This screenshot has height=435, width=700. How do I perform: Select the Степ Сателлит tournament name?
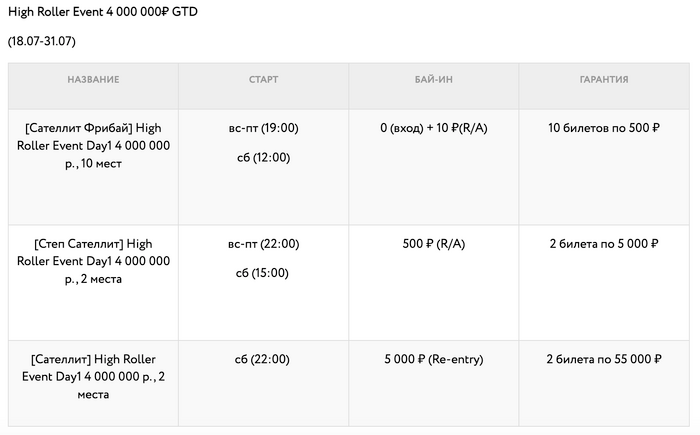pos(93,260)
